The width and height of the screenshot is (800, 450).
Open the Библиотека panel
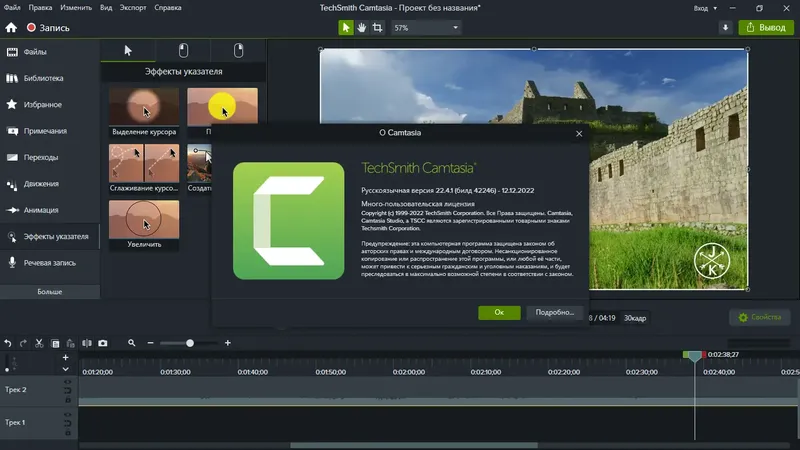point(49,78)
